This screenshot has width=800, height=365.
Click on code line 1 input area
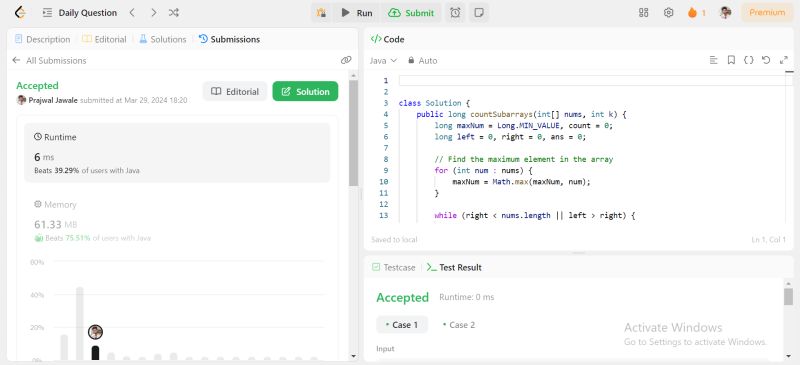click(x=592, y=81)
